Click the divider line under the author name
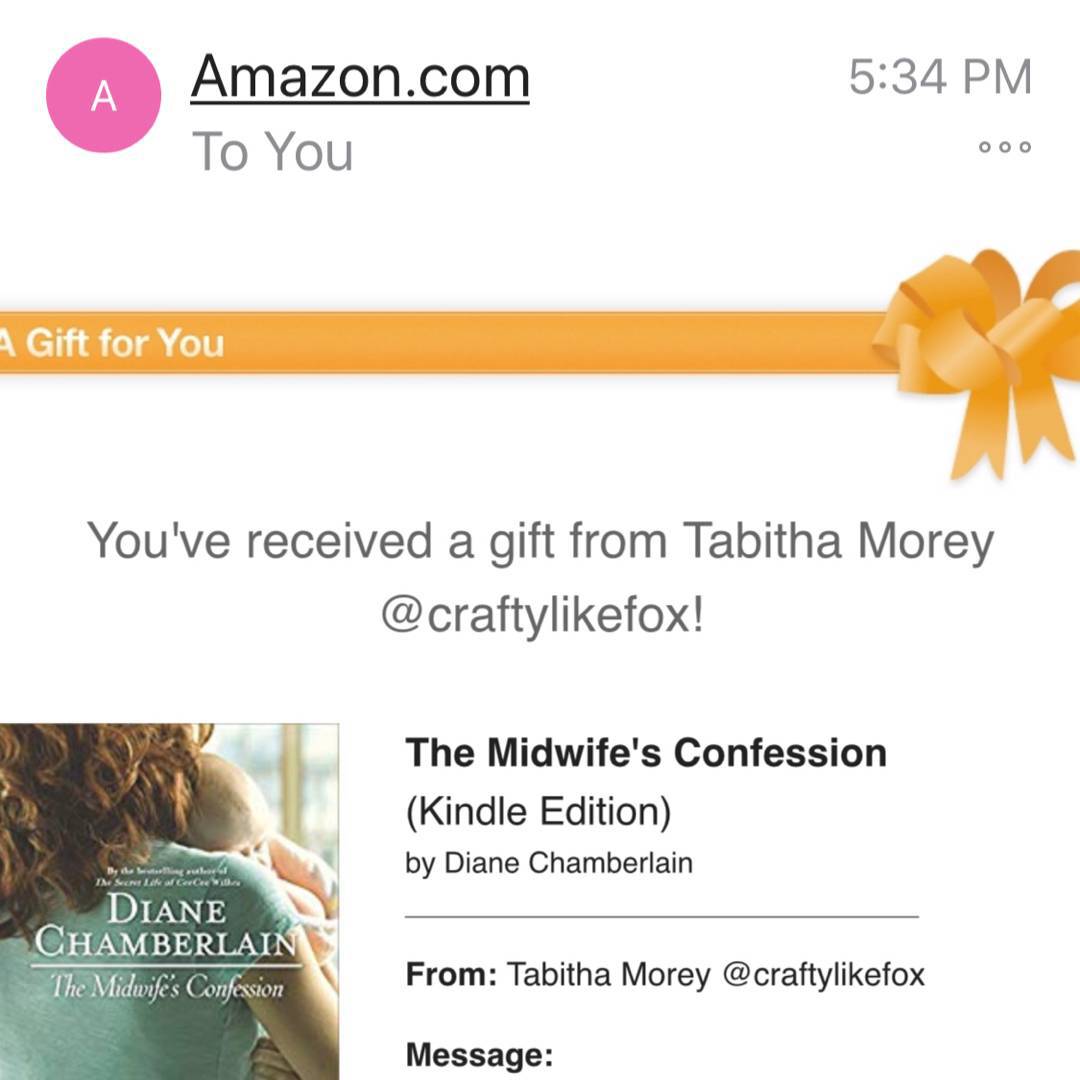 point(661,915)
